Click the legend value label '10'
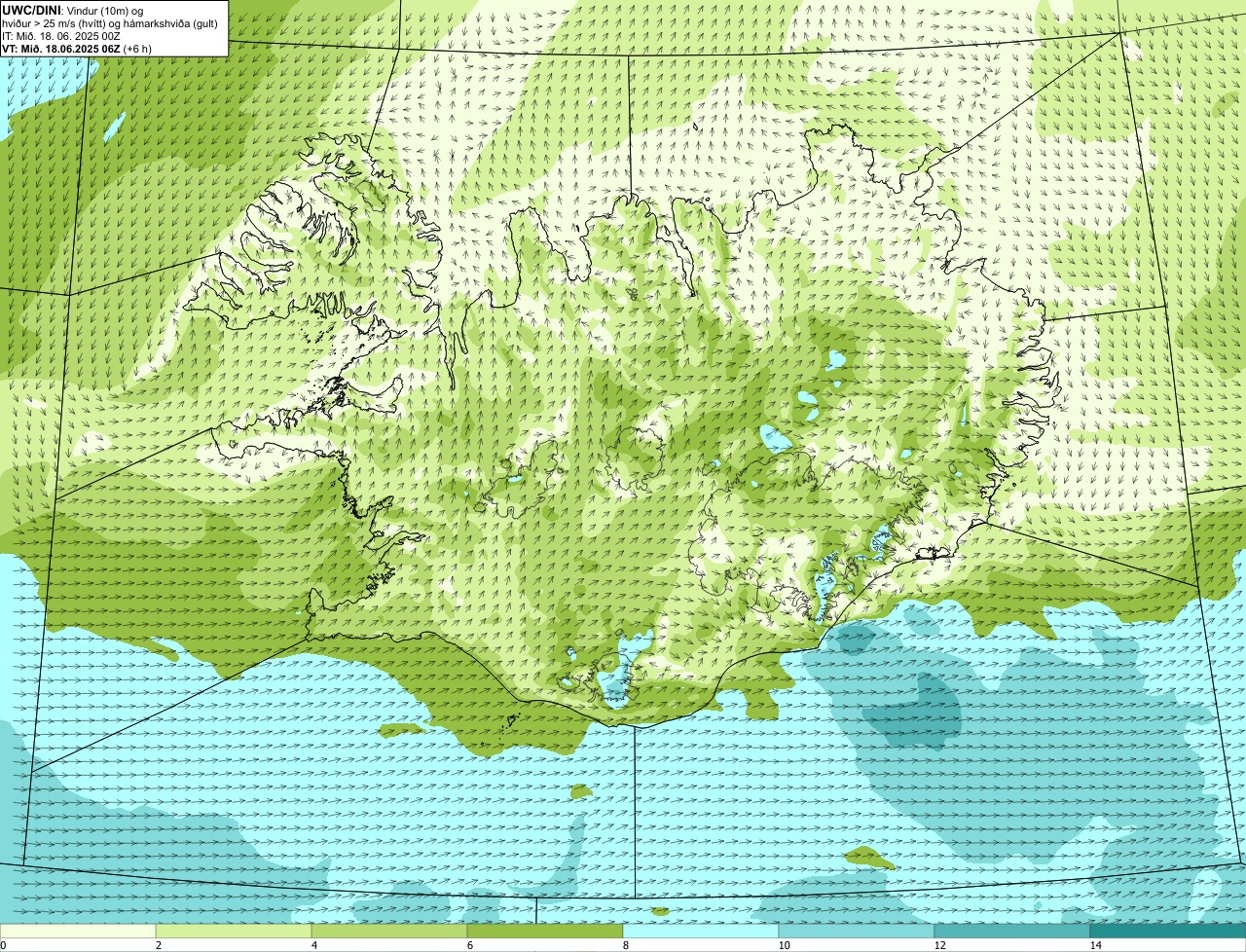 [x=784, y=945]
